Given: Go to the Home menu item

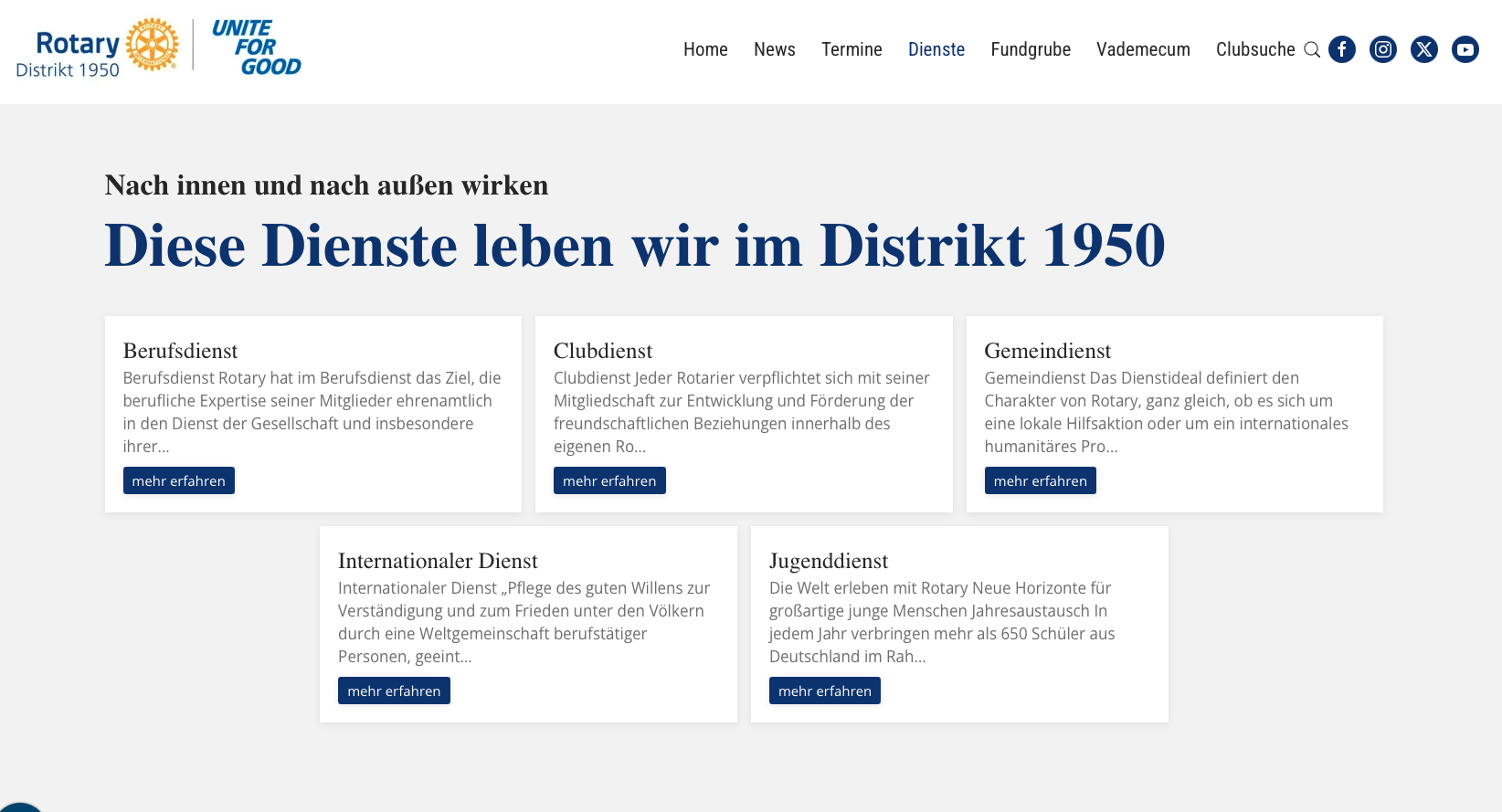Looking at the screenshot, I should (705, 49).
